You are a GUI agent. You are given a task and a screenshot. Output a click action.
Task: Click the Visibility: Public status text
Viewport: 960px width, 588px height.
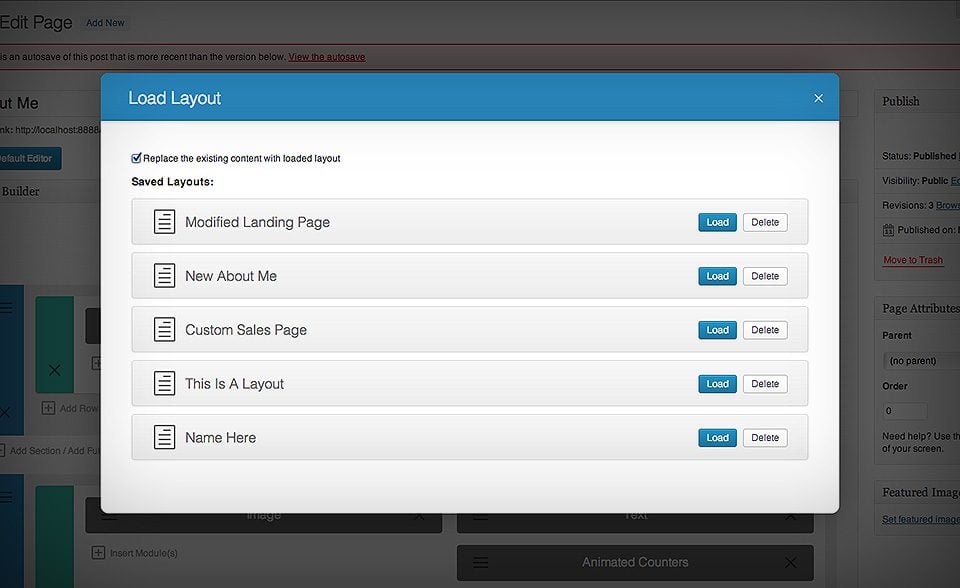[x=915, y=181]
